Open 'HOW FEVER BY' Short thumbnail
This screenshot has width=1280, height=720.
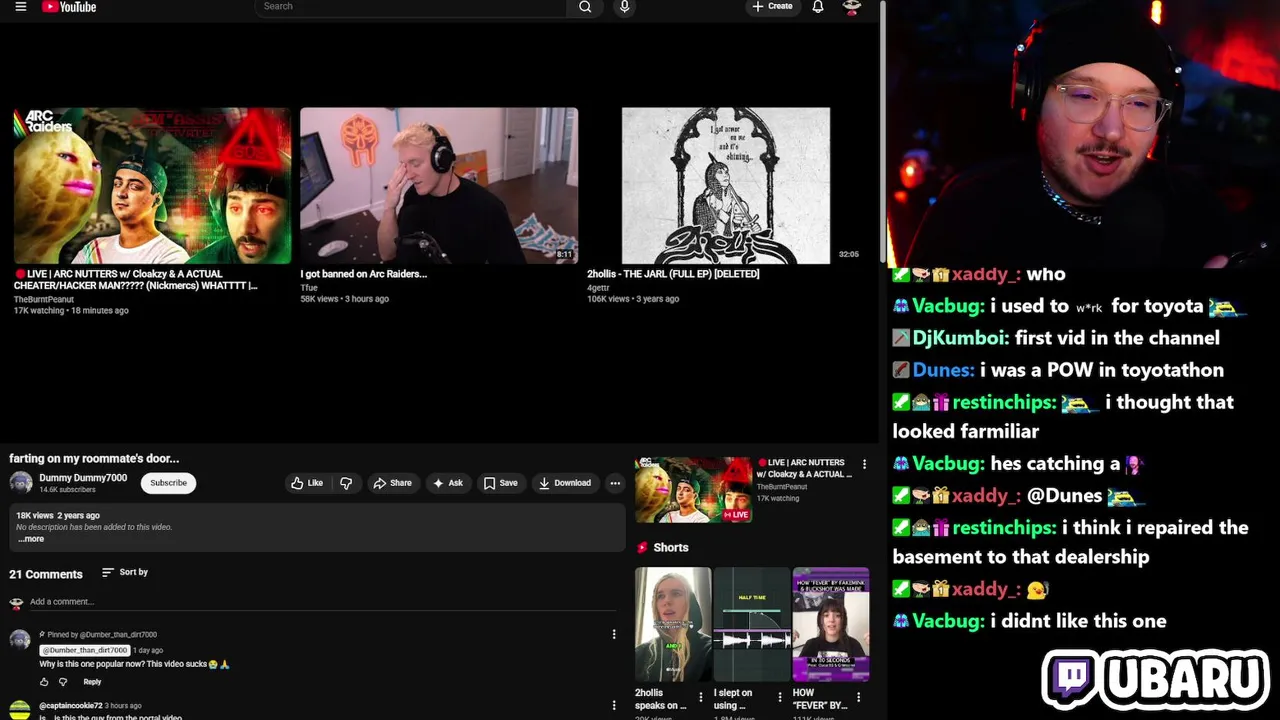pos(831,624)
